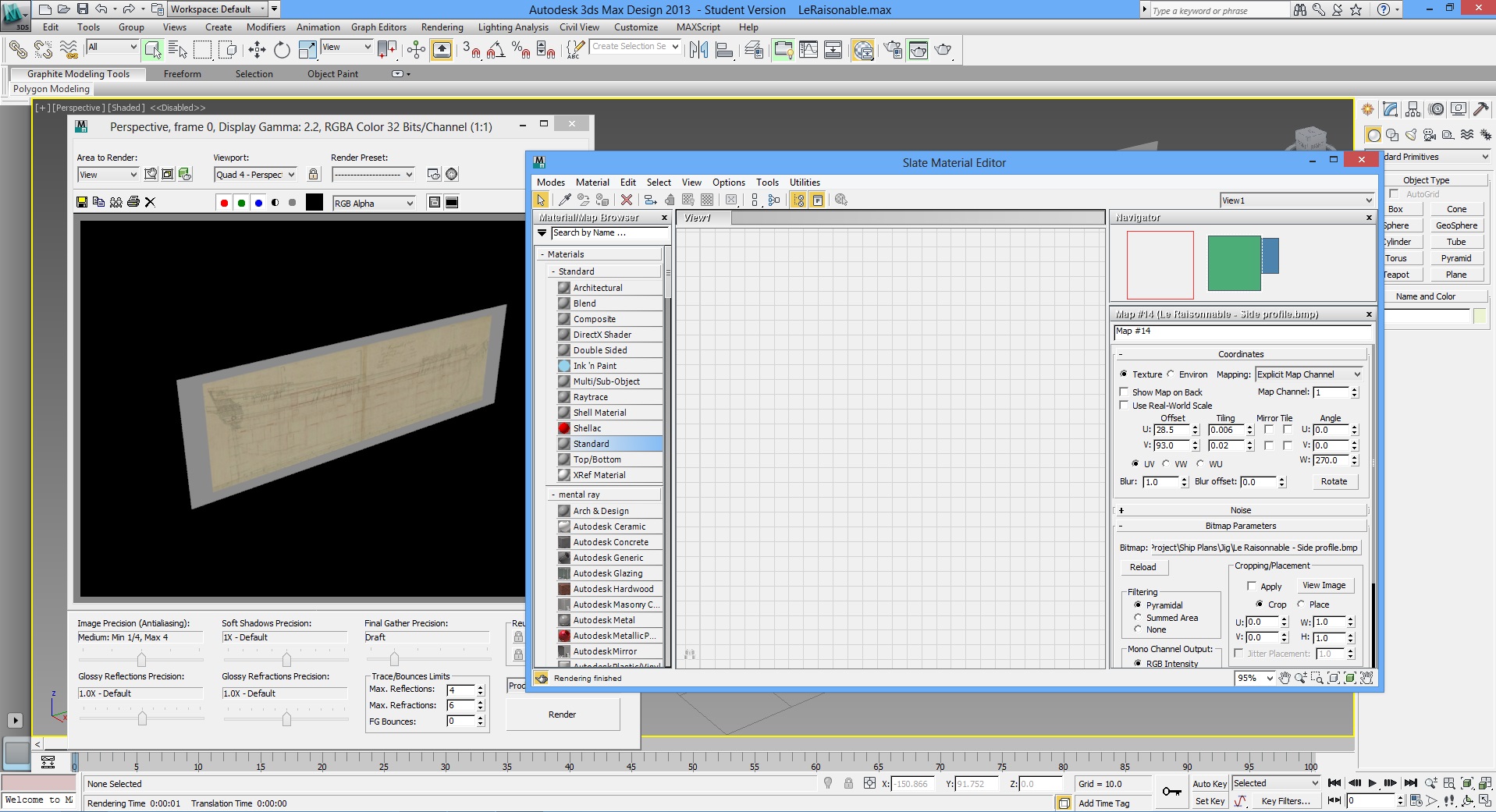Enable the Apply cropping checkbox
Viewport: 1496px width, 812px height.
tap(1252, 586)
